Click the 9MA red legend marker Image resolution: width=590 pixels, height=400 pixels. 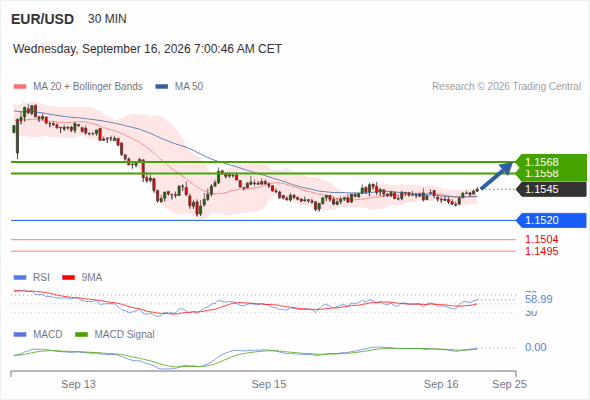coord(68,278)
